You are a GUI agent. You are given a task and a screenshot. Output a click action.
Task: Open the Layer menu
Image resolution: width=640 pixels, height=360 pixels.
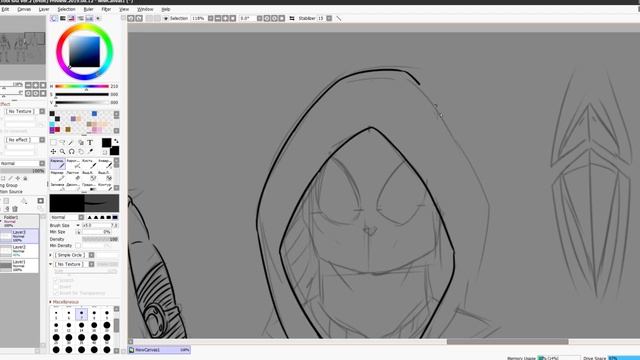pyautogui.click(x=44, y=9)
